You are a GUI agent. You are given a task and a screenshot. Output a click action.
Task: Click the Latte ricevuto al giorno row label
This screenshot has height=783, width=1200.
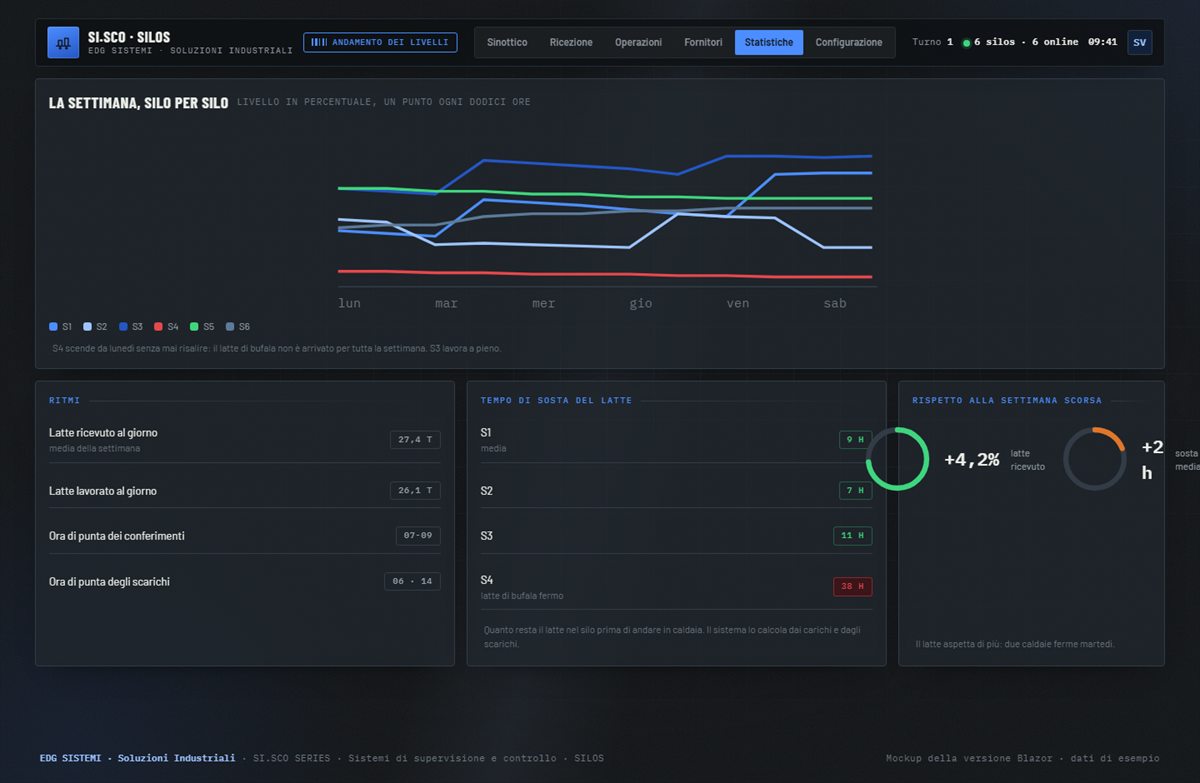point(103,433)
